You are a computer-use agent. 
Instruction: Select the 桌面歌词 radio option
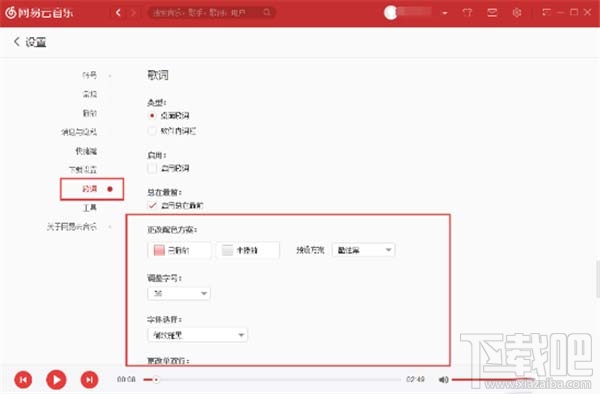(x=152, y=116)
